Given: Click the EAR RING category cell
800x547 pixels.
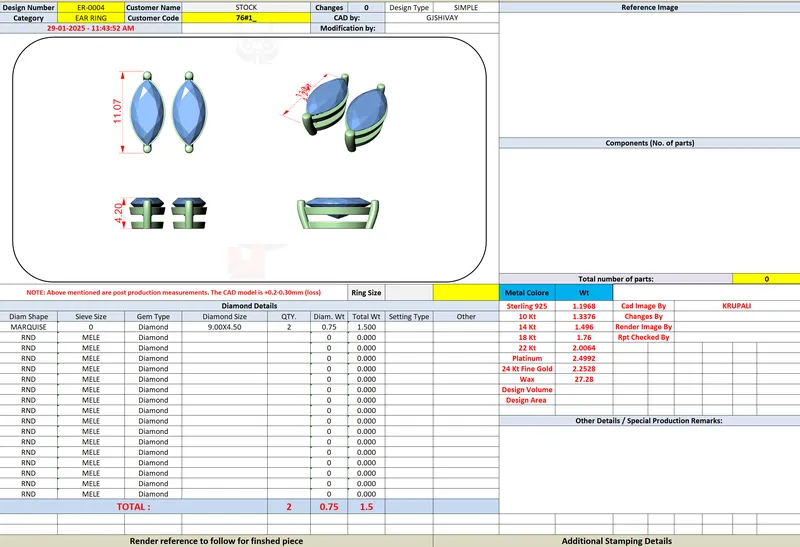Looking at the screenshot, I should tap(91, 18).
